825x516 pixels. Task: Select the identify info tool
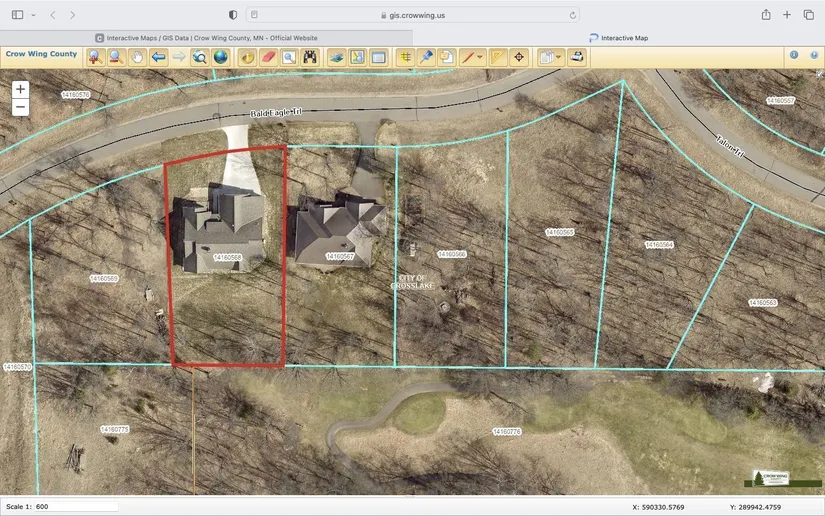[247, 57]
